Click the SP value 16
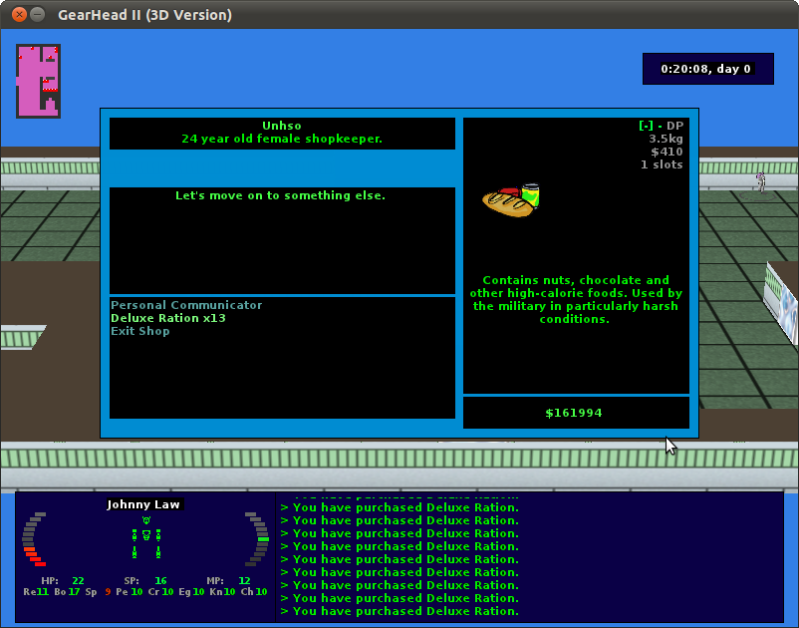 pos(161,581)
